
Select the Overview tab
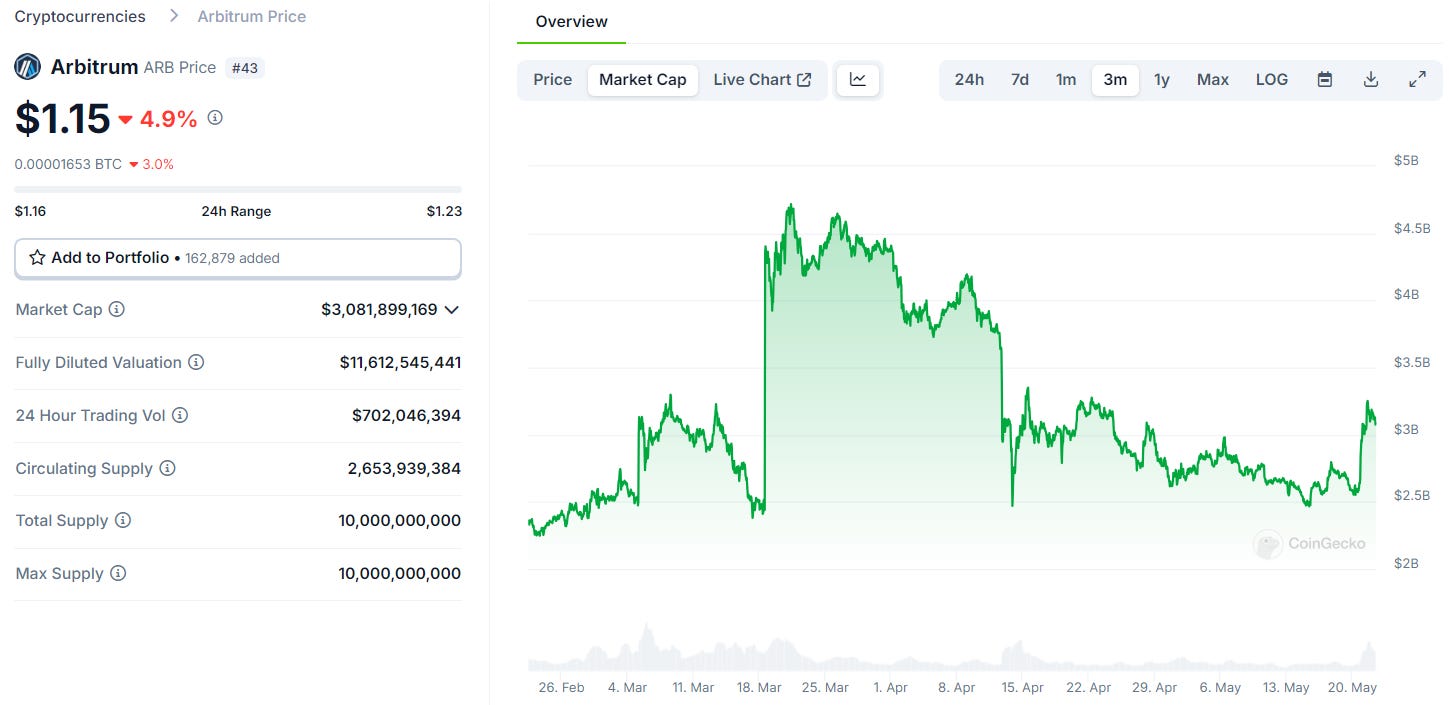[x=570, y=21]
